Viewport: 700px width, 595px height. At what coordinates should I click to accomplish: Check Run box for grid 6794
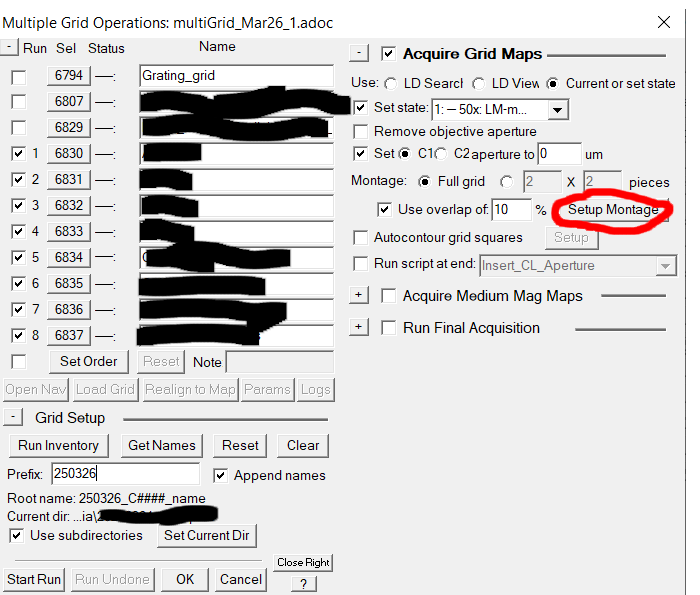[18, 77]
